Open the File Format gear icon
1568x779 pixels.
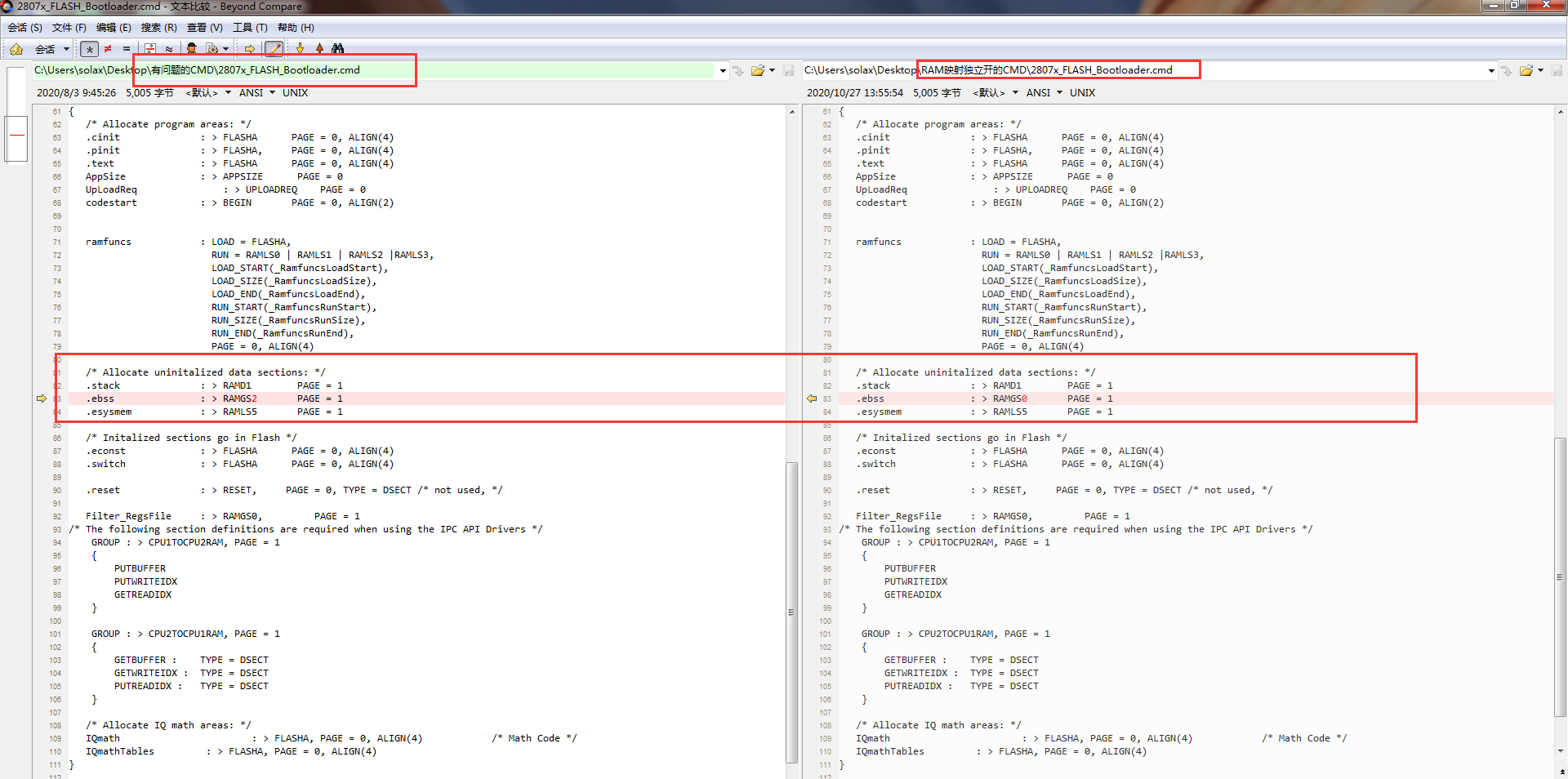[x=212, y=49]
